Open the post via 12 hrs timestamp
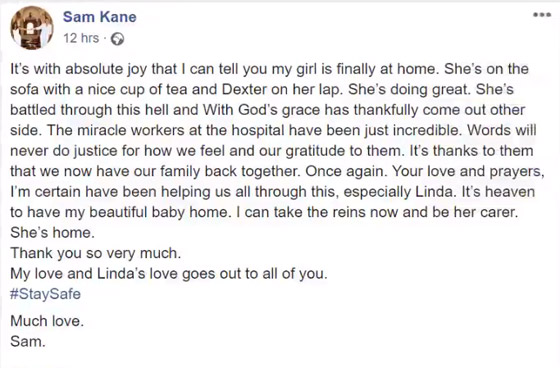 click(81, 38)
